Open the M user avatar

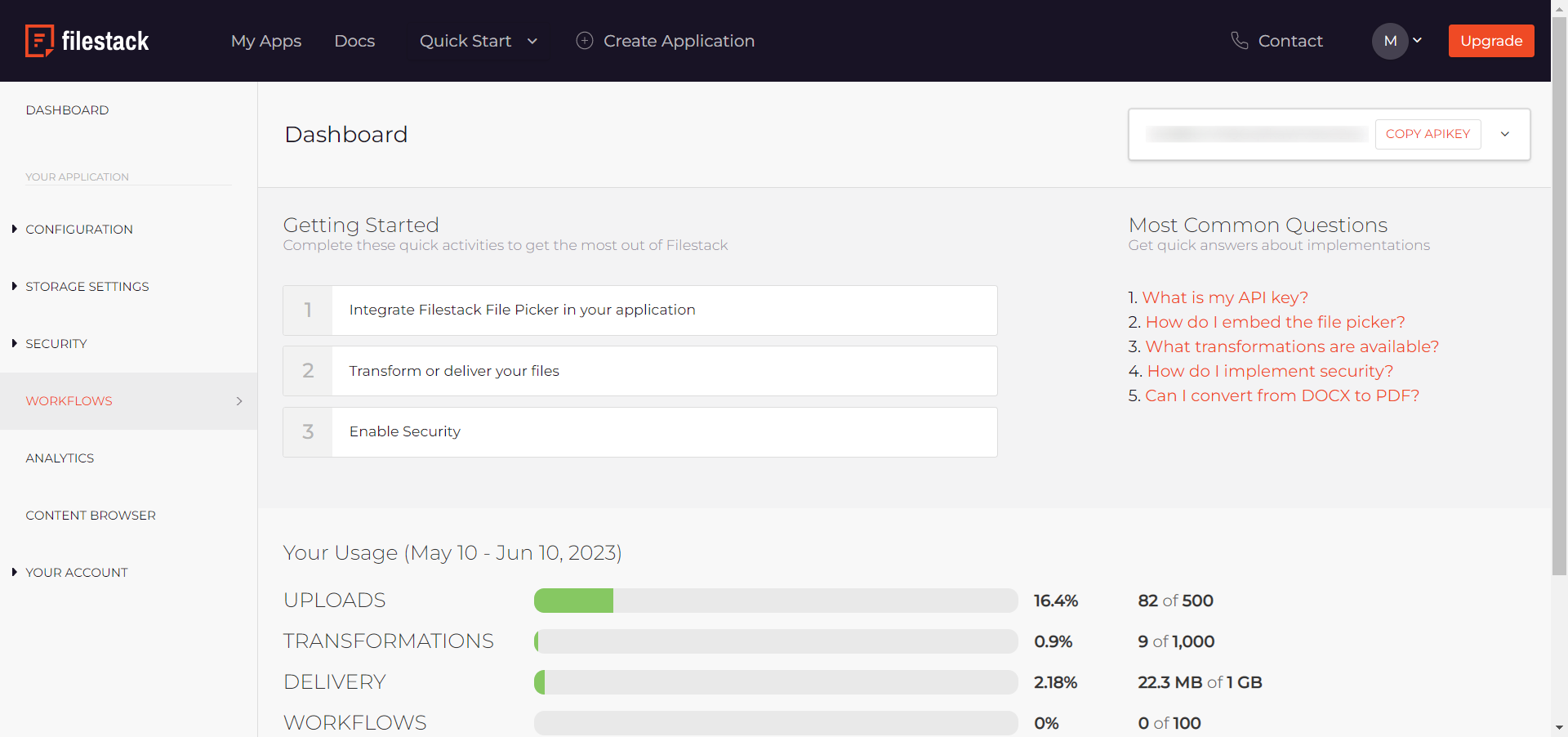[x=1390, y=41]
